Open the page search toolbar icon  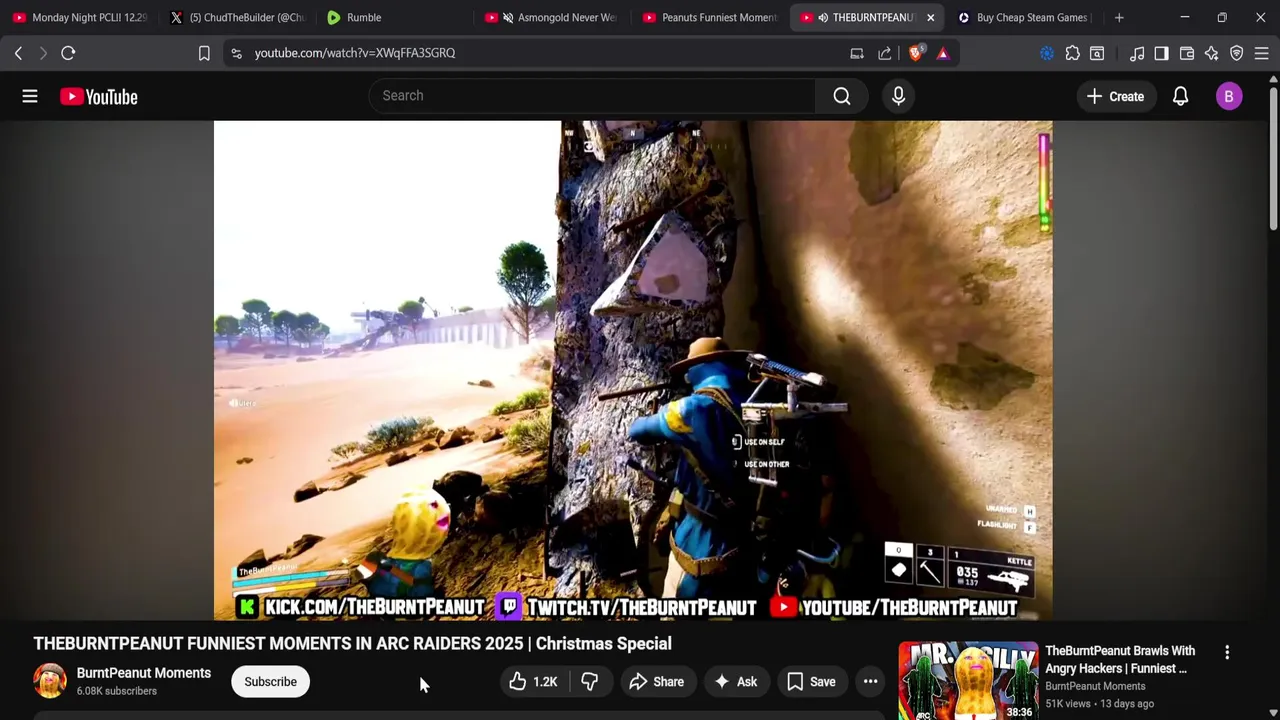tap(1097, 53)
